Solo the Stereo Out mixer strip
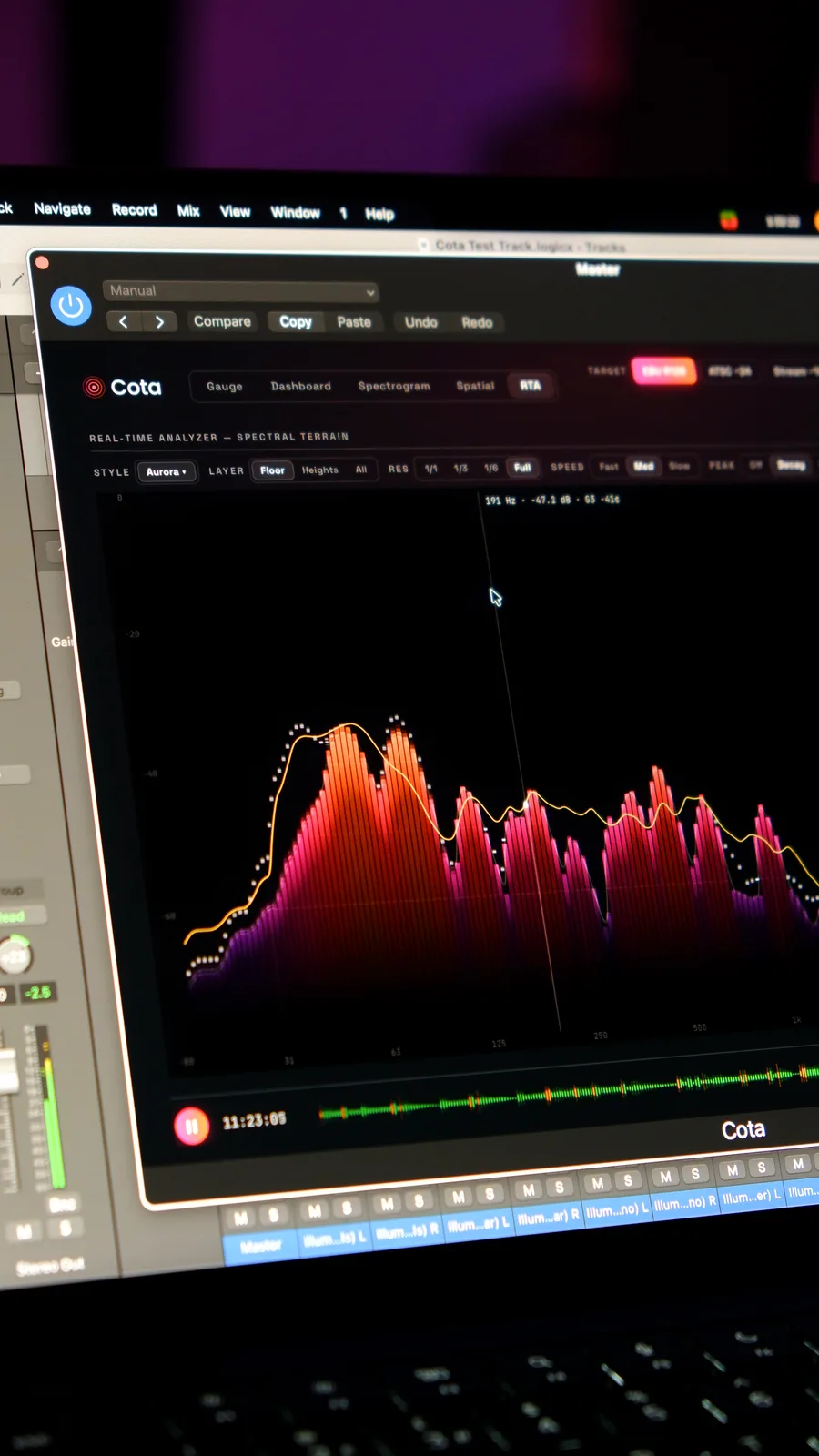The image size is (819, 1456). [66, 1228]
